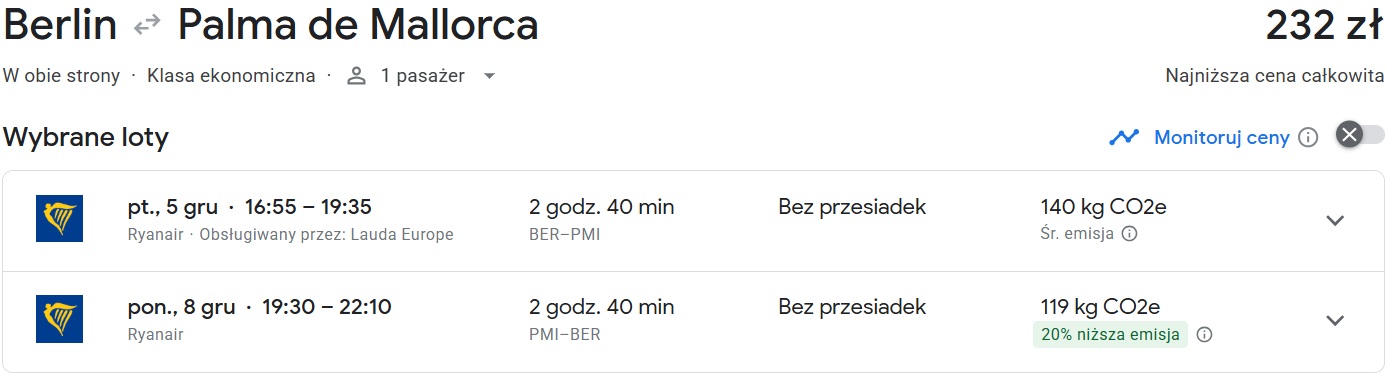Click the 232 zł total price

pos(1325,27)
